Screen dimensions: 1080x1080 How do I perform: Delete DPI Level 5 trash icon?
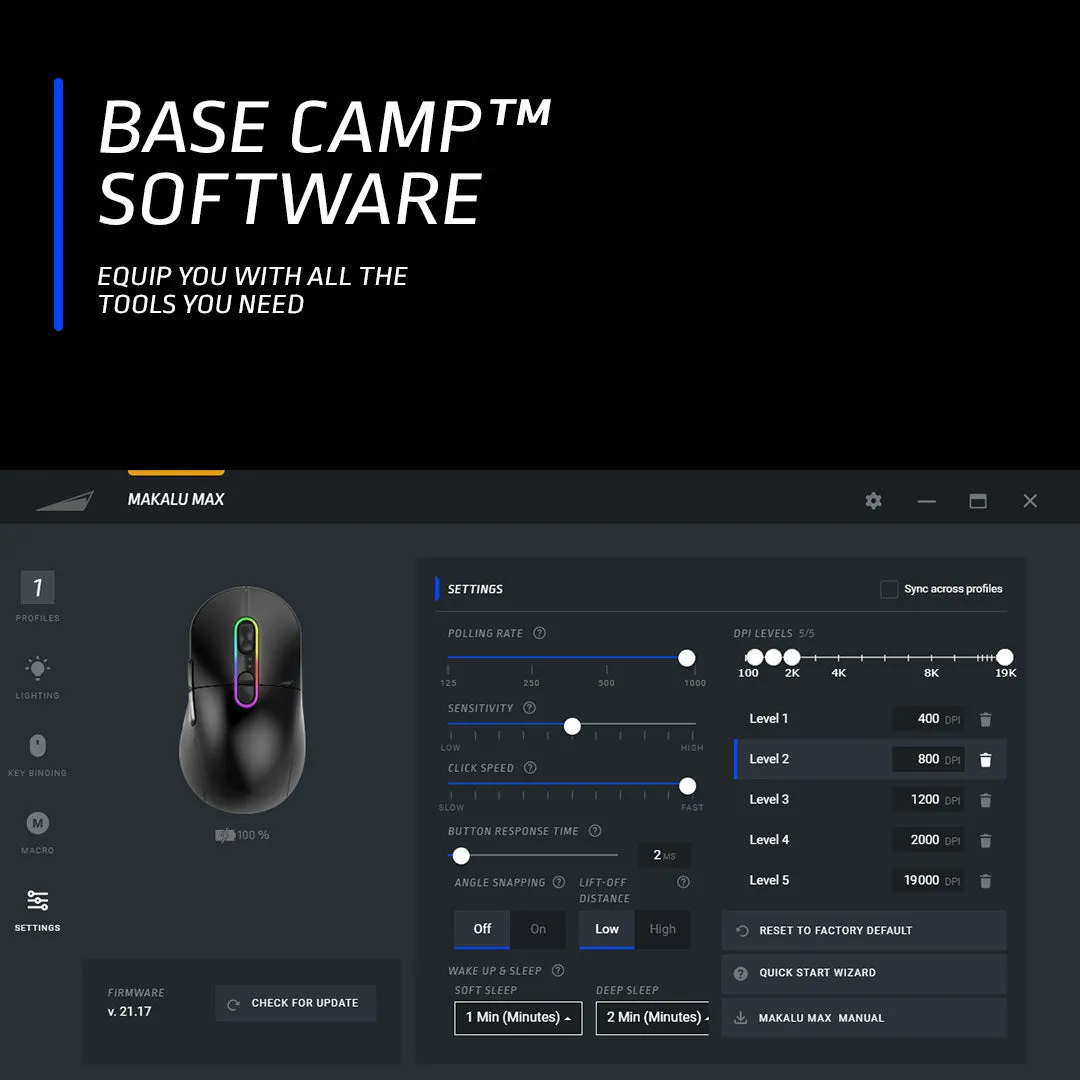point(986,881)
